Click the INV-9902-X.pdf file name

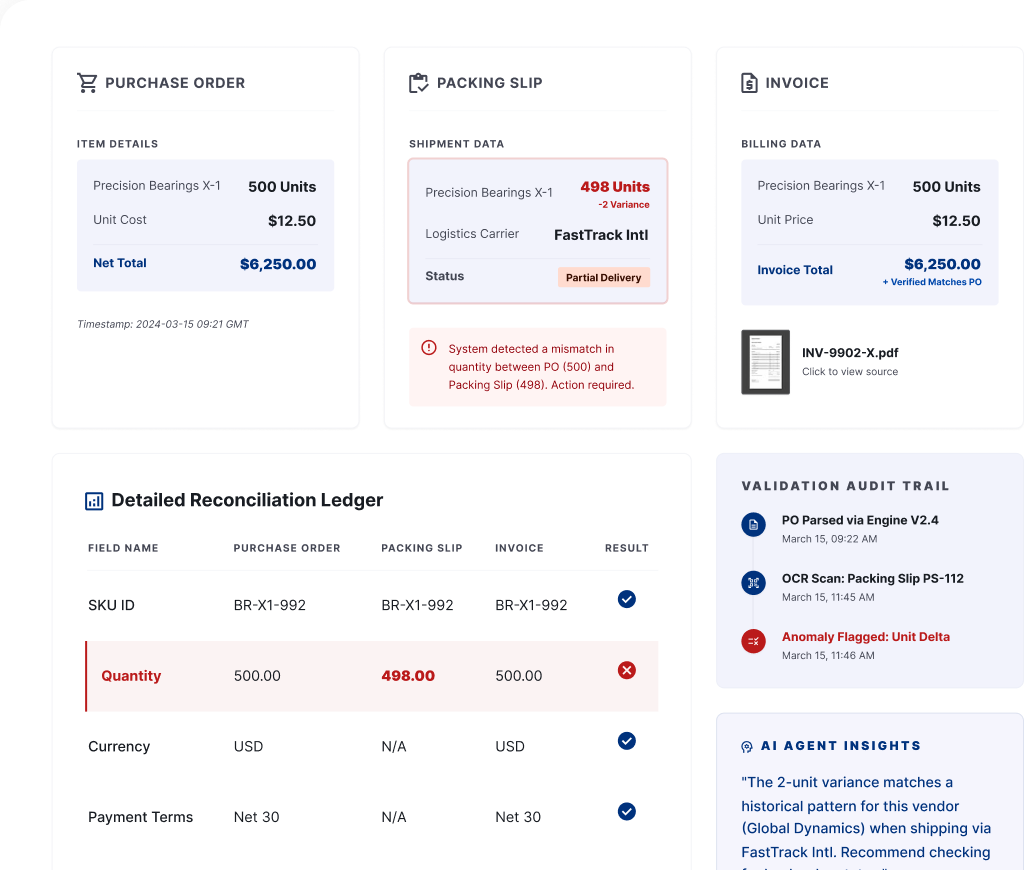click(x=850, y=353)
